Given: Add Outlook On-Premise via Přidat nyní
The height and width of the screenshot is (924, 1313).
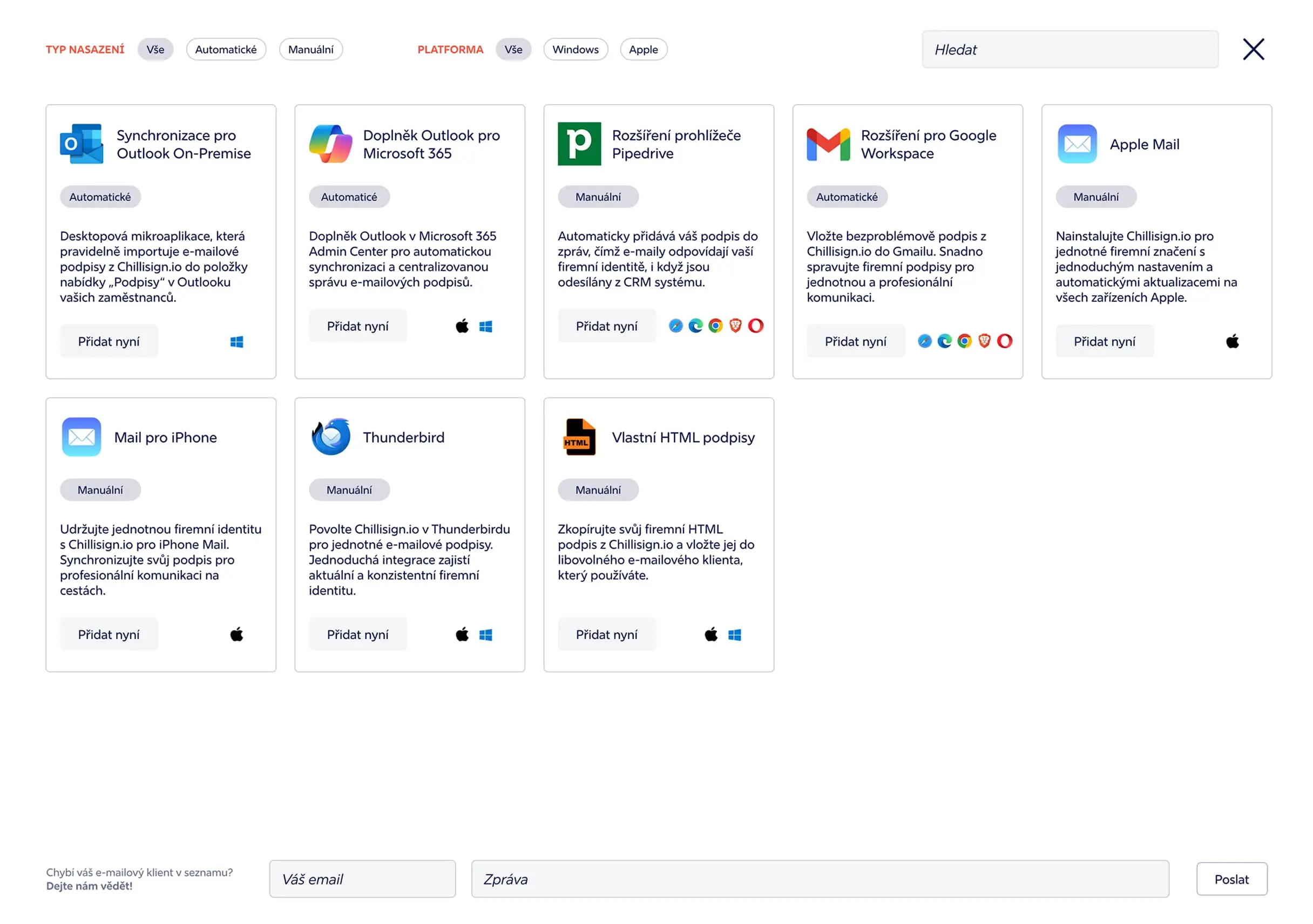Looking at the screenshot, I should 109,341.
